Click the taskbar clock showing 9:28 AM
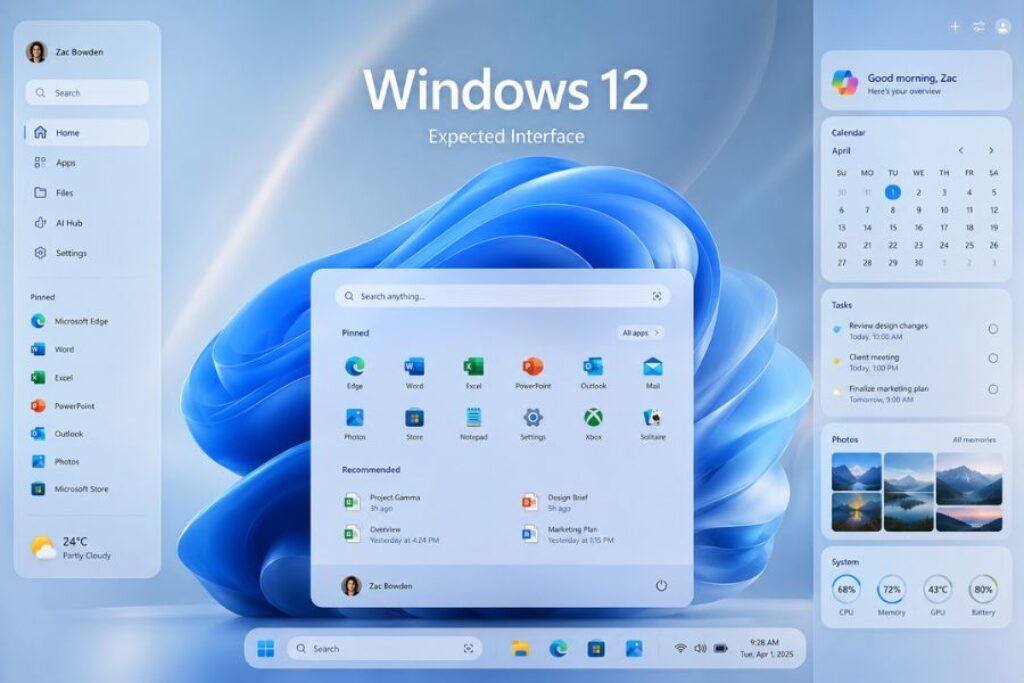Viewport: 1024px width, 683px height. [x=766, y=648]
